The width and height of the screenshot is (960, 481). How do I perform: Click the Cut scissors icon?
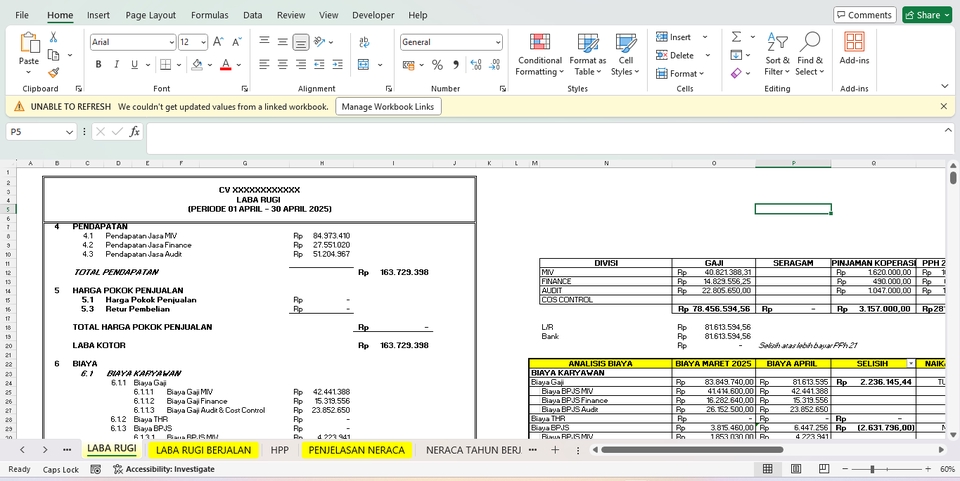(53, 37)
